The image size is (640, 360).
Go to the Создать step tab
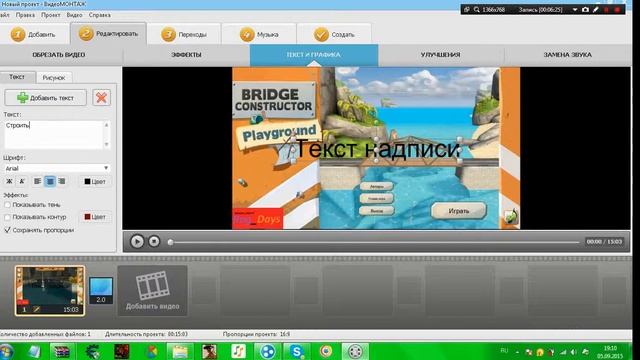[334, 34]
